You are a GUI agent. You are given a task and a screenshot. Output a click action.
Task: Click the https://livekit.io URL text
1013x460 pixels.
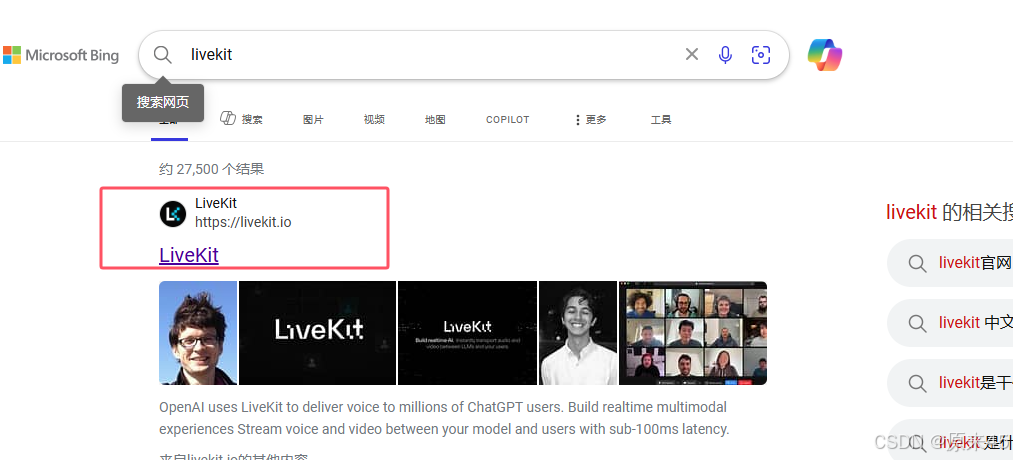[x=243, y=222]
